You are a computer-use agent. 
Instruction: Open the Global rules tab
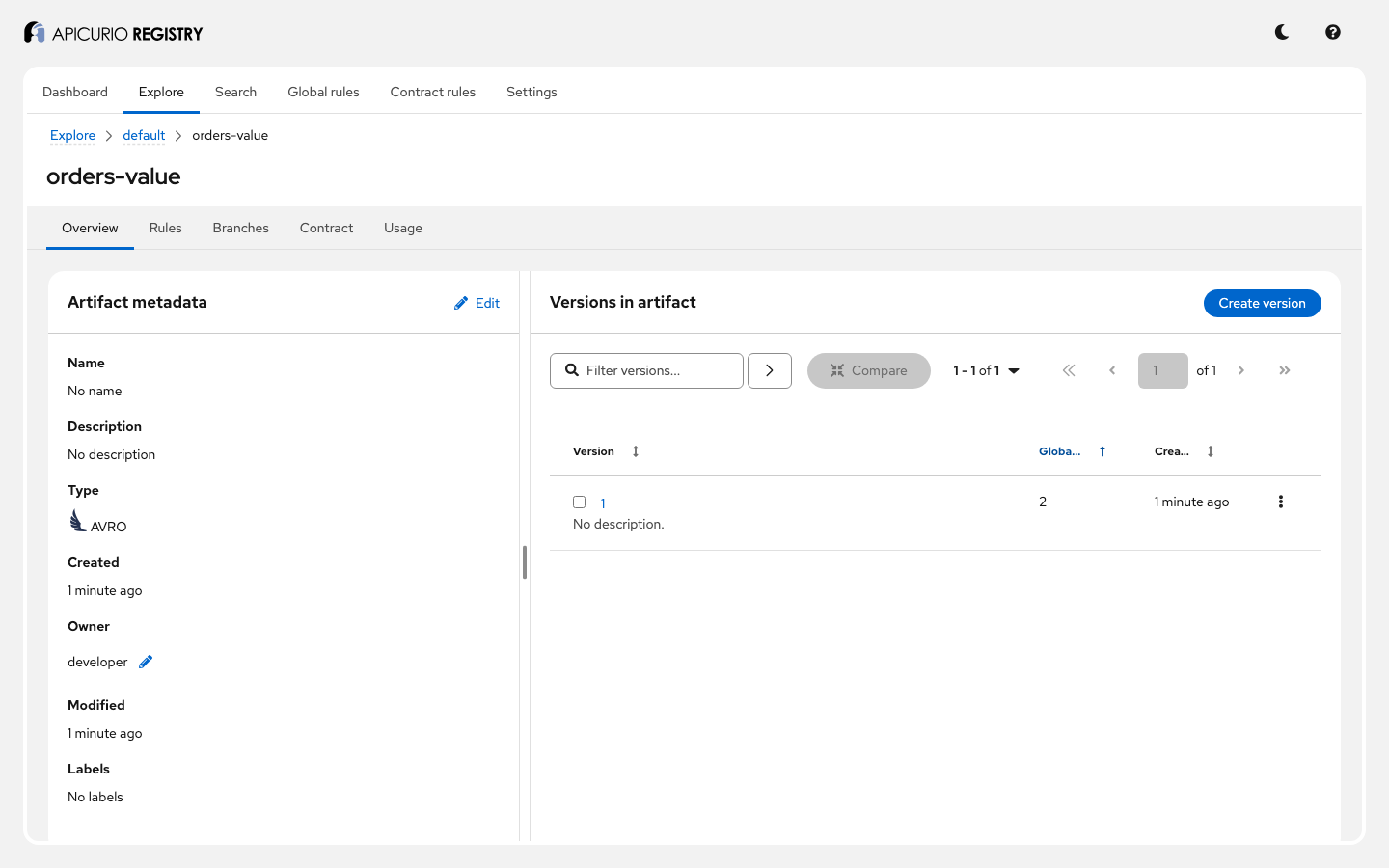click(x=323, y=92)
